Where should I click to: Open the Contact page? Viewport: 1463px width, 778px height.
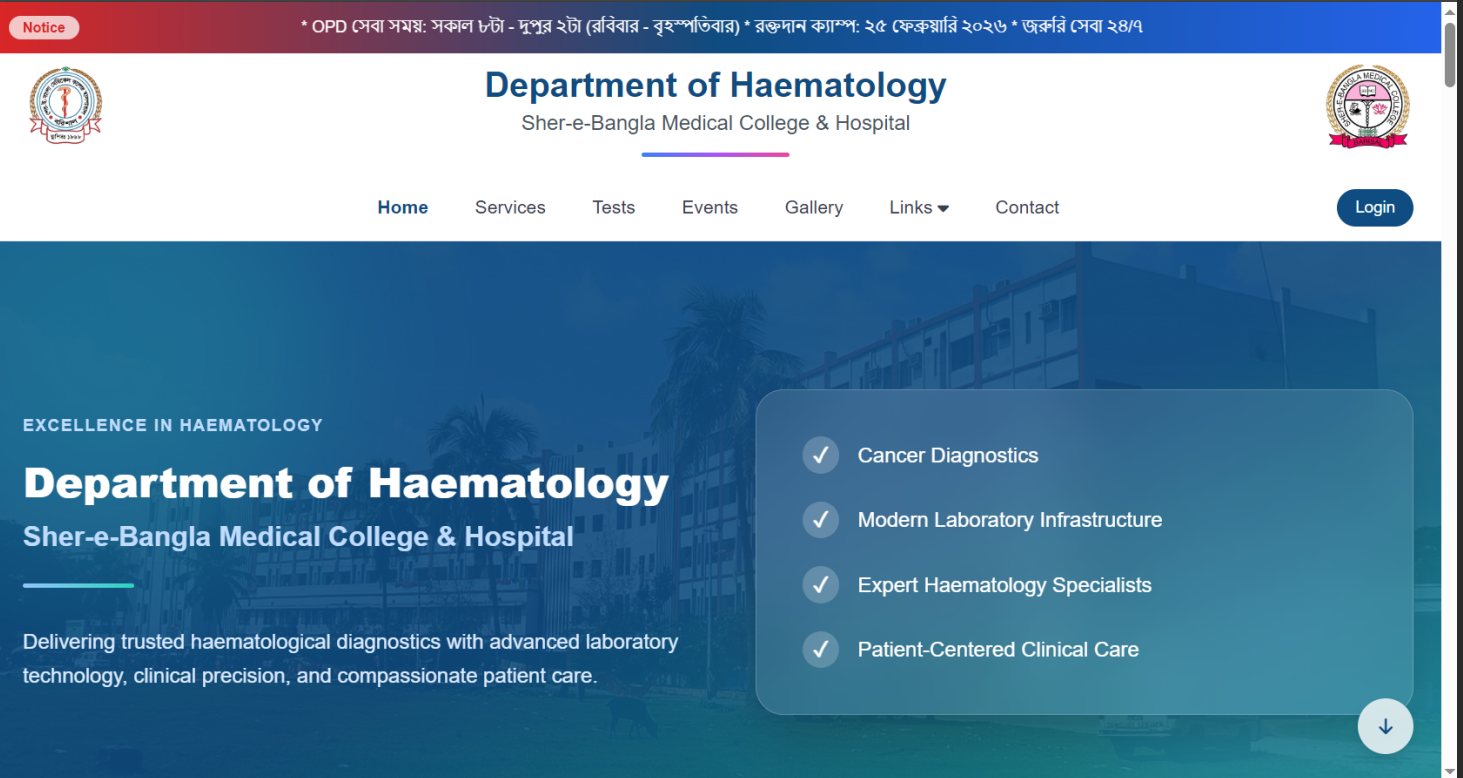(1027, 207)
